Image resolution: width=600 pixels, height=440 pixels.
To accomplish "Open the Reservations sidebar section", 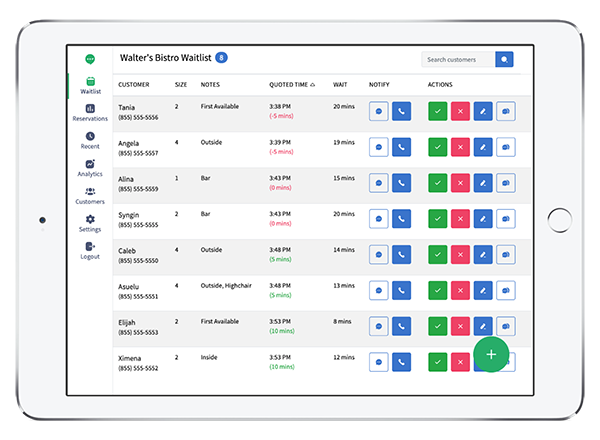I will tap(90, 113).
